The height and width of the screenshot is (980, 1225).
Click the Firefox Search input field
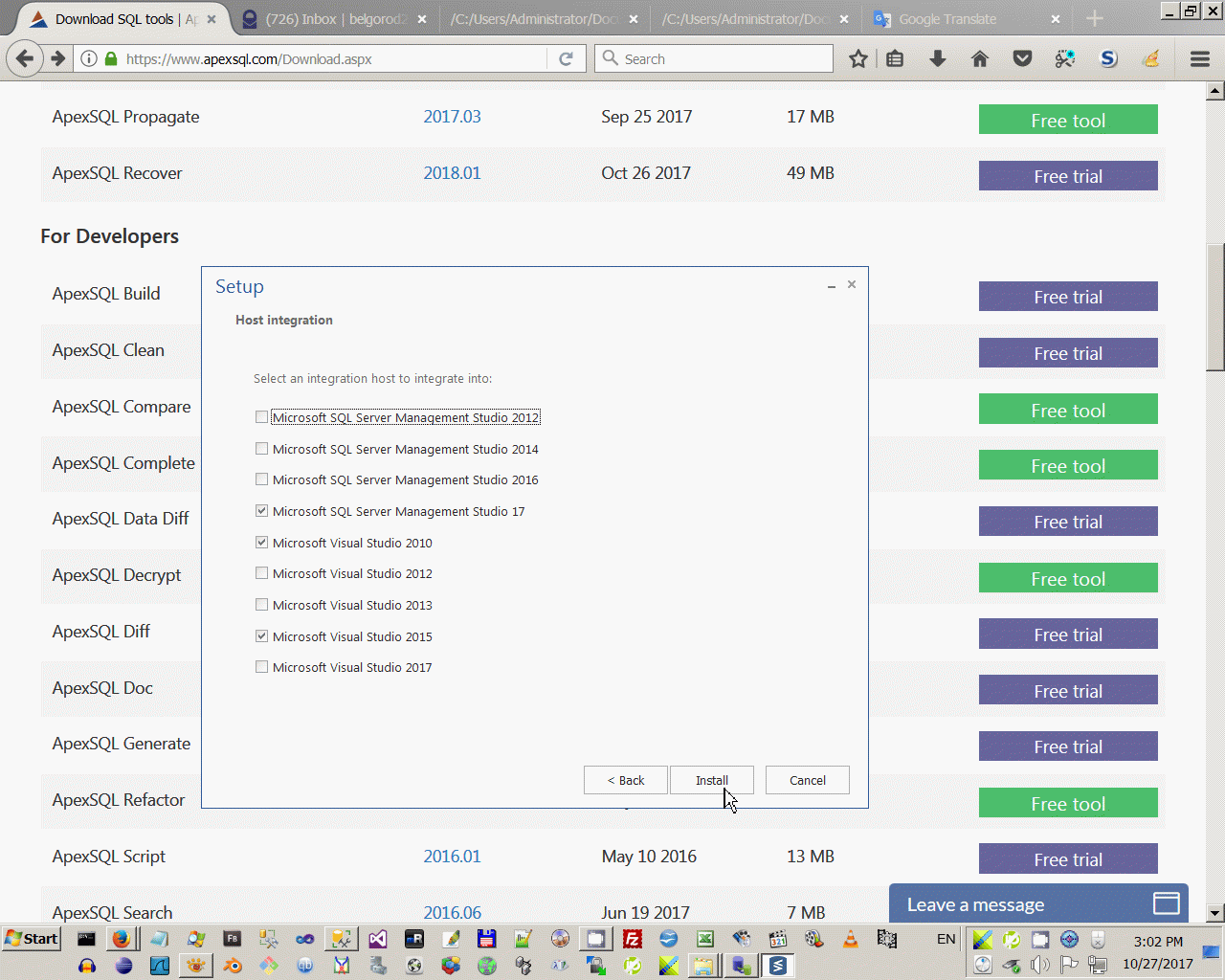[x=714, y=59]
